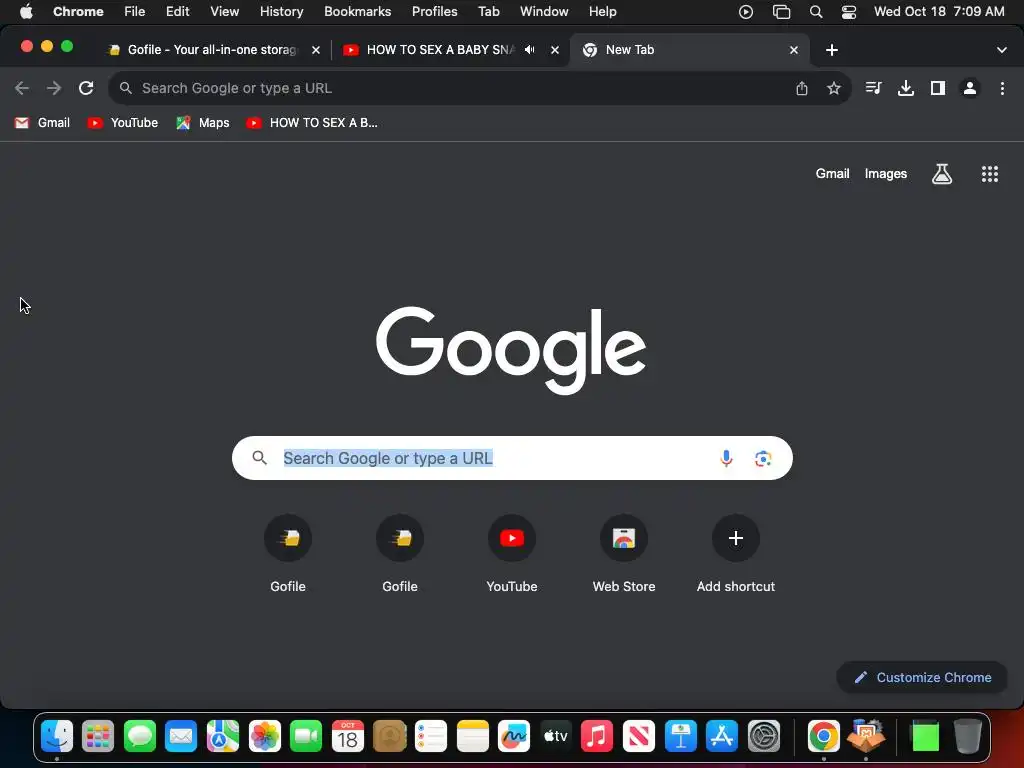The width and height of the screenshot is (1024, 768).
Task: Open a new tab with plus button
Action: pos(832,50)
